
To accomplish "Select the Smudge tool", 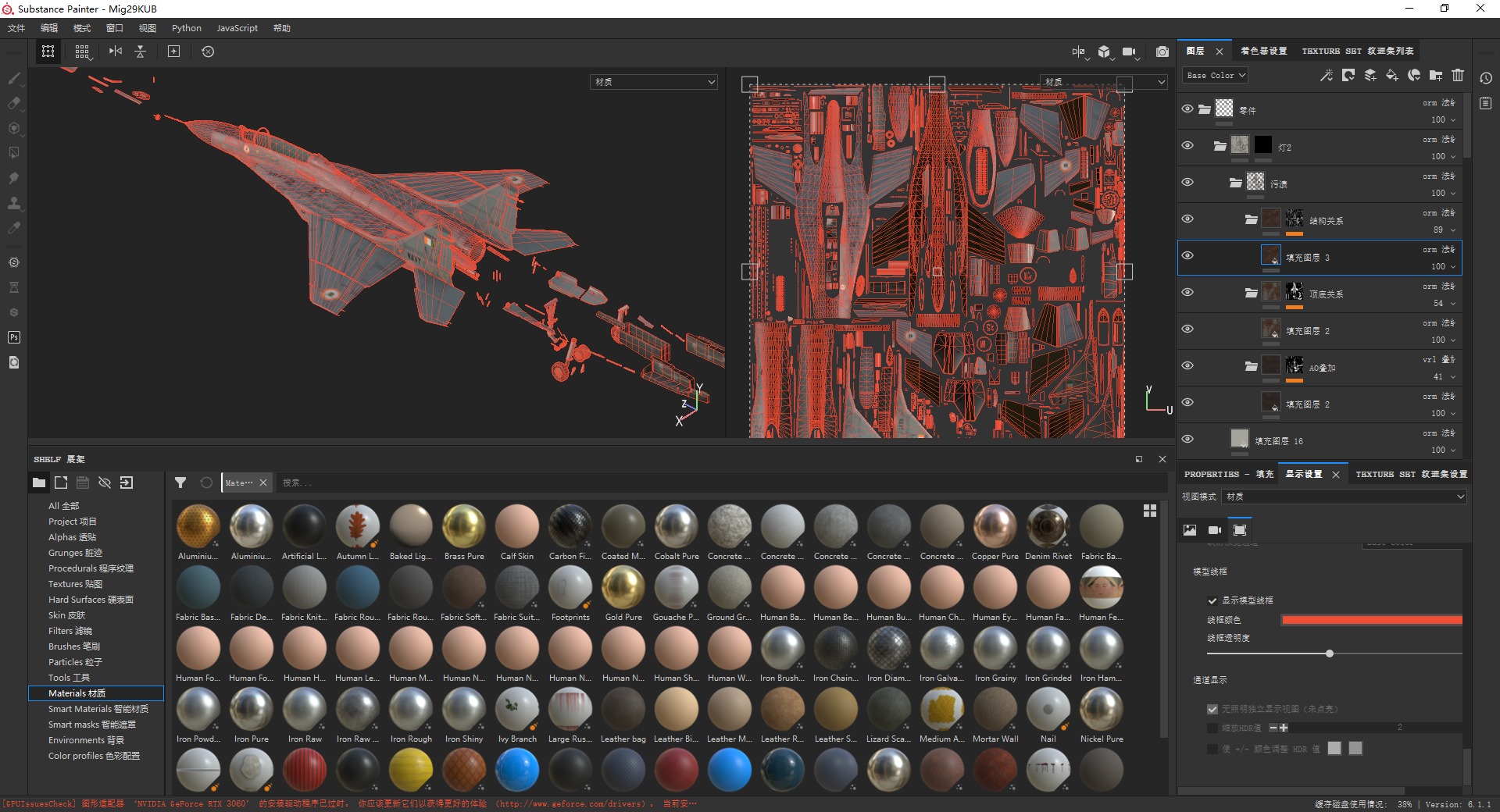I will click(14, 178).
